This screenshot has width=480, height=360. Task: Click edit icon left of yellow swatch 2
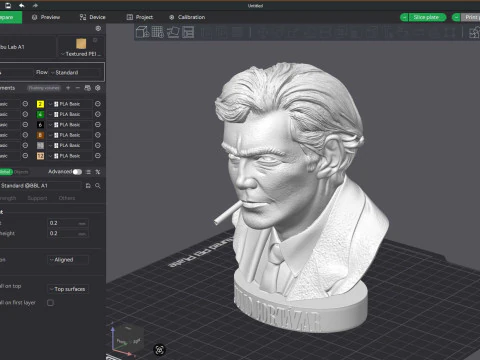[x=25, y=104]
